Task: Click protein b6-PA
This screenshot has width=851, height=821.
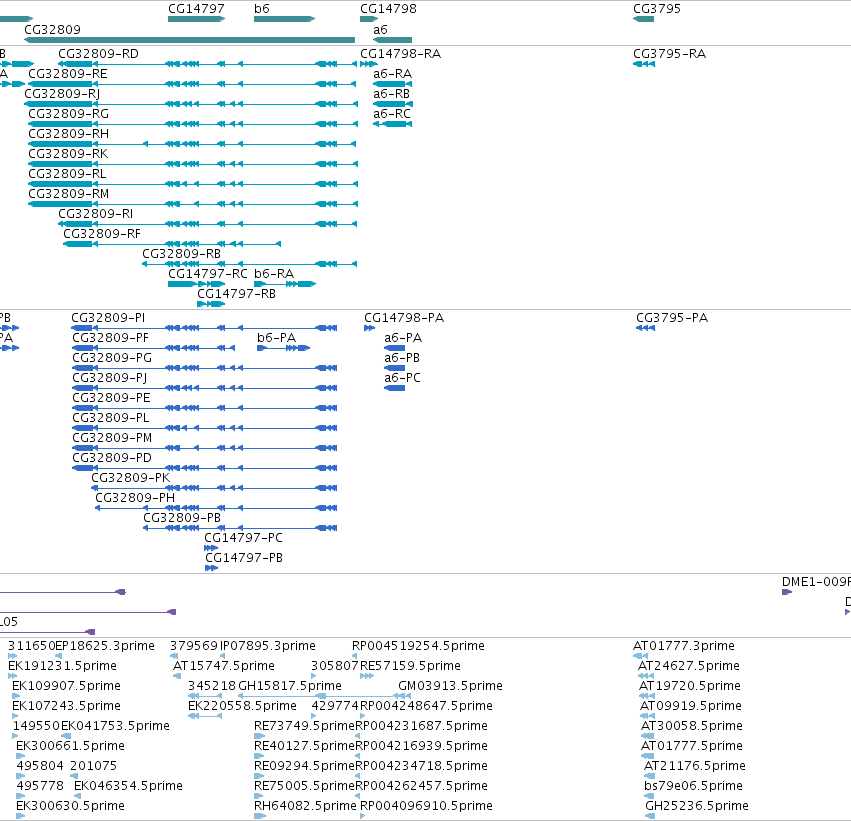Action: (276, 338)
